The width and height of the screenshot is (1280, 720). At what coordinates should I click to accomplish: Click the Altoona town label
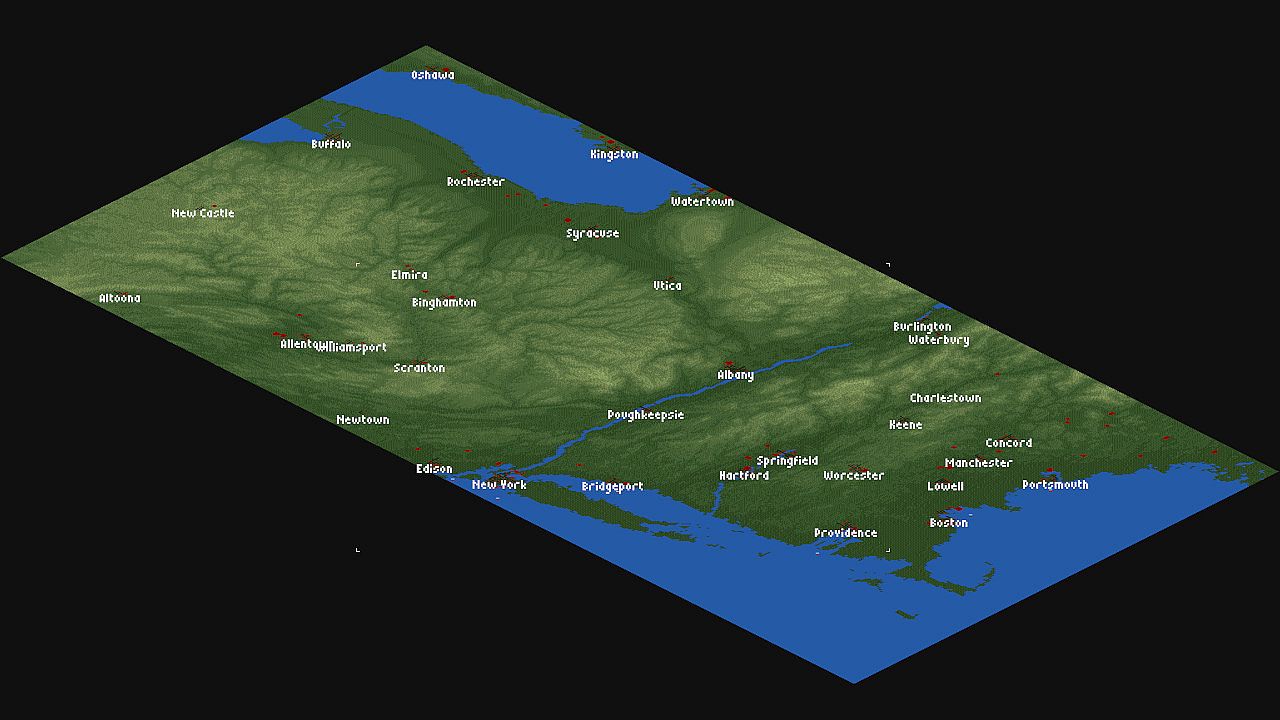coord(120,298)
